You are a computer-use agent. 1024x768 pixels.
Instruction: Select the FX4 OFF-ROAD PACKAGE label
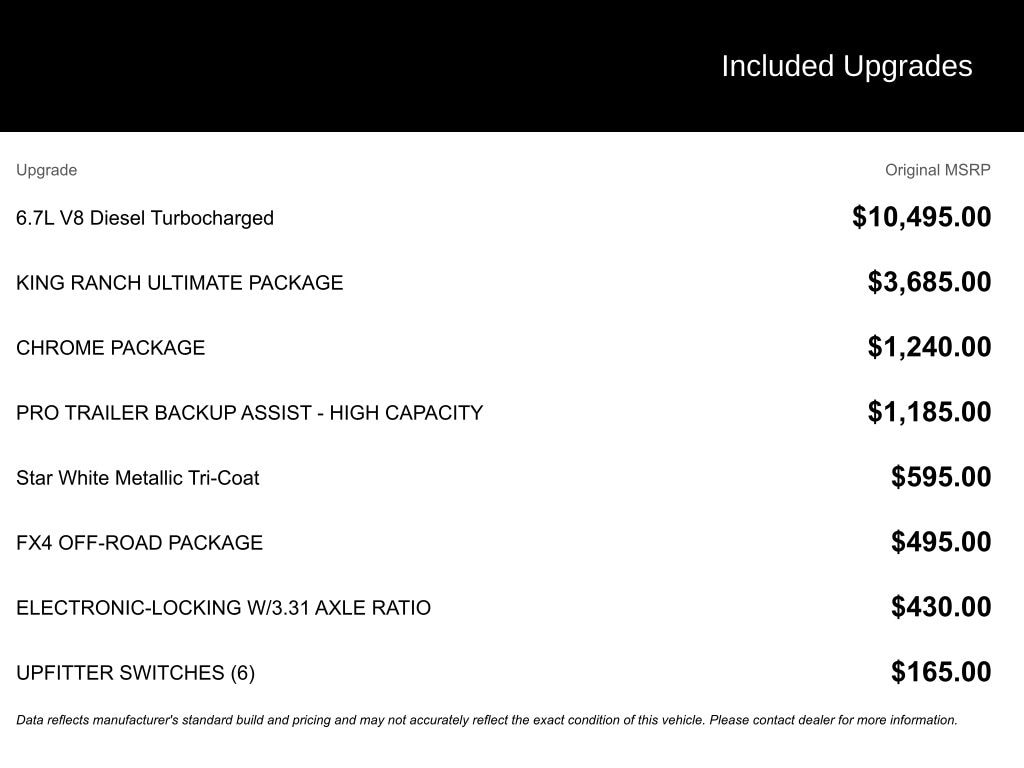click(139, 543)
